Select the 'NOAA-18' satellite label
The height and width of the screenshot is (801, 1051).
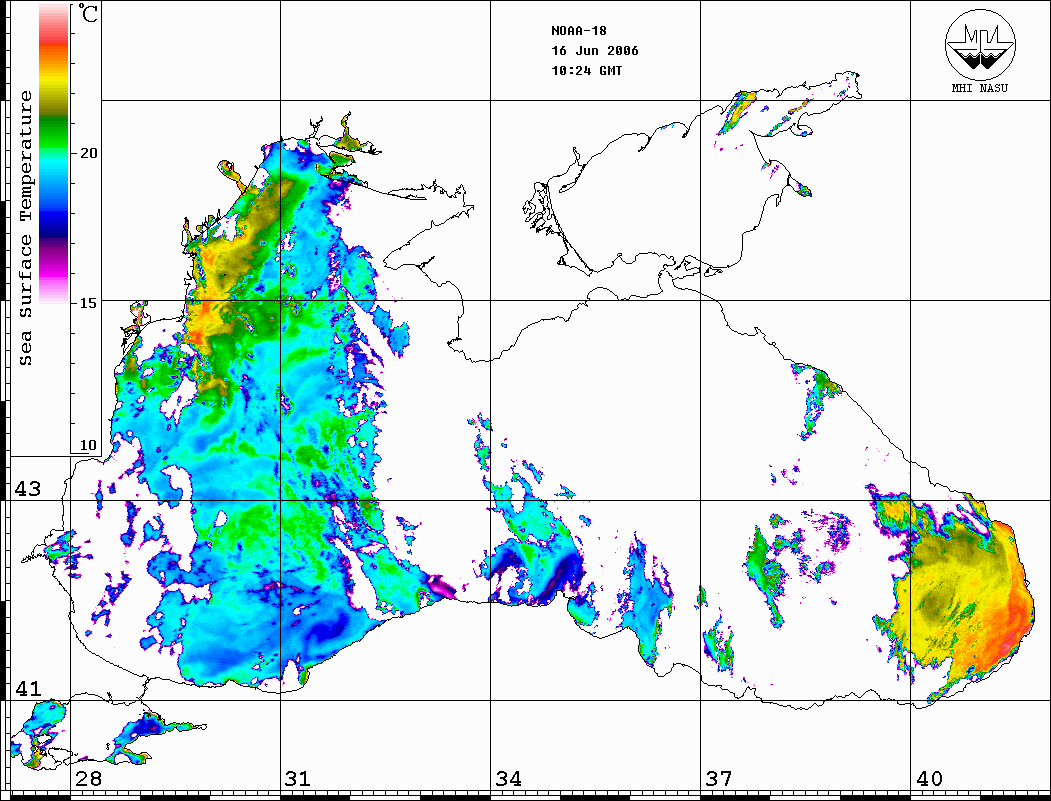click(x=579, y=31)
